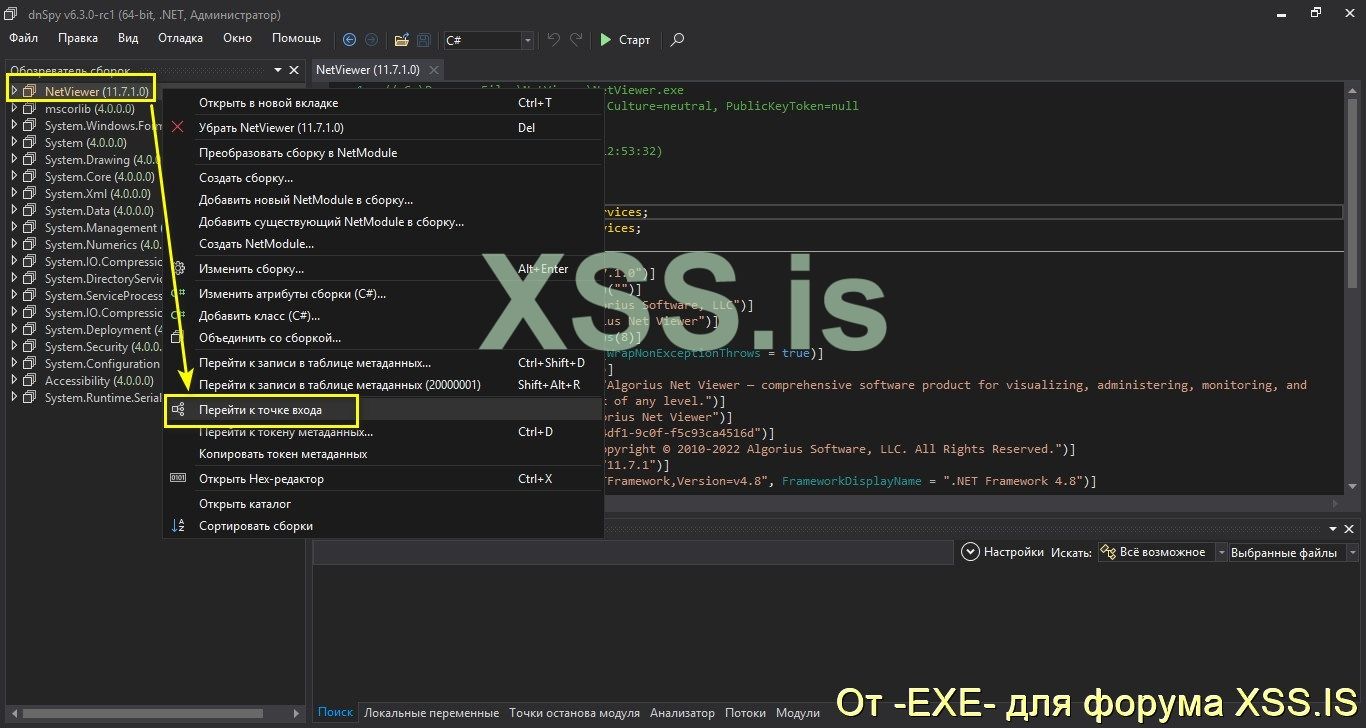Open search with the magnifier toolbar icon
The height and width of the screenshot is (728, 1366).
pyautogui.click(x=678, y=40)
